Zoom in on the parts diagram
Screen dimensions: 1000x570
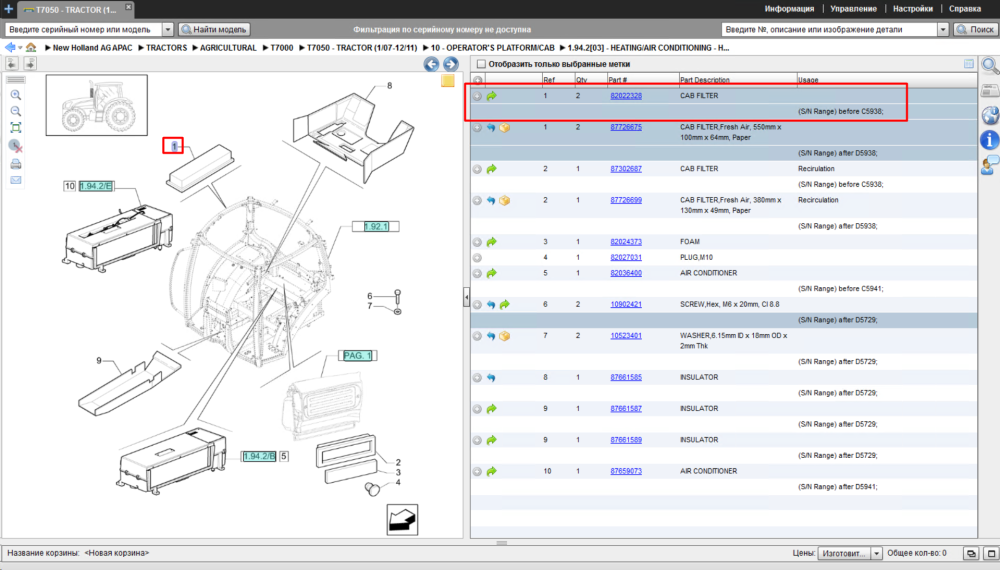coord(16,95)
